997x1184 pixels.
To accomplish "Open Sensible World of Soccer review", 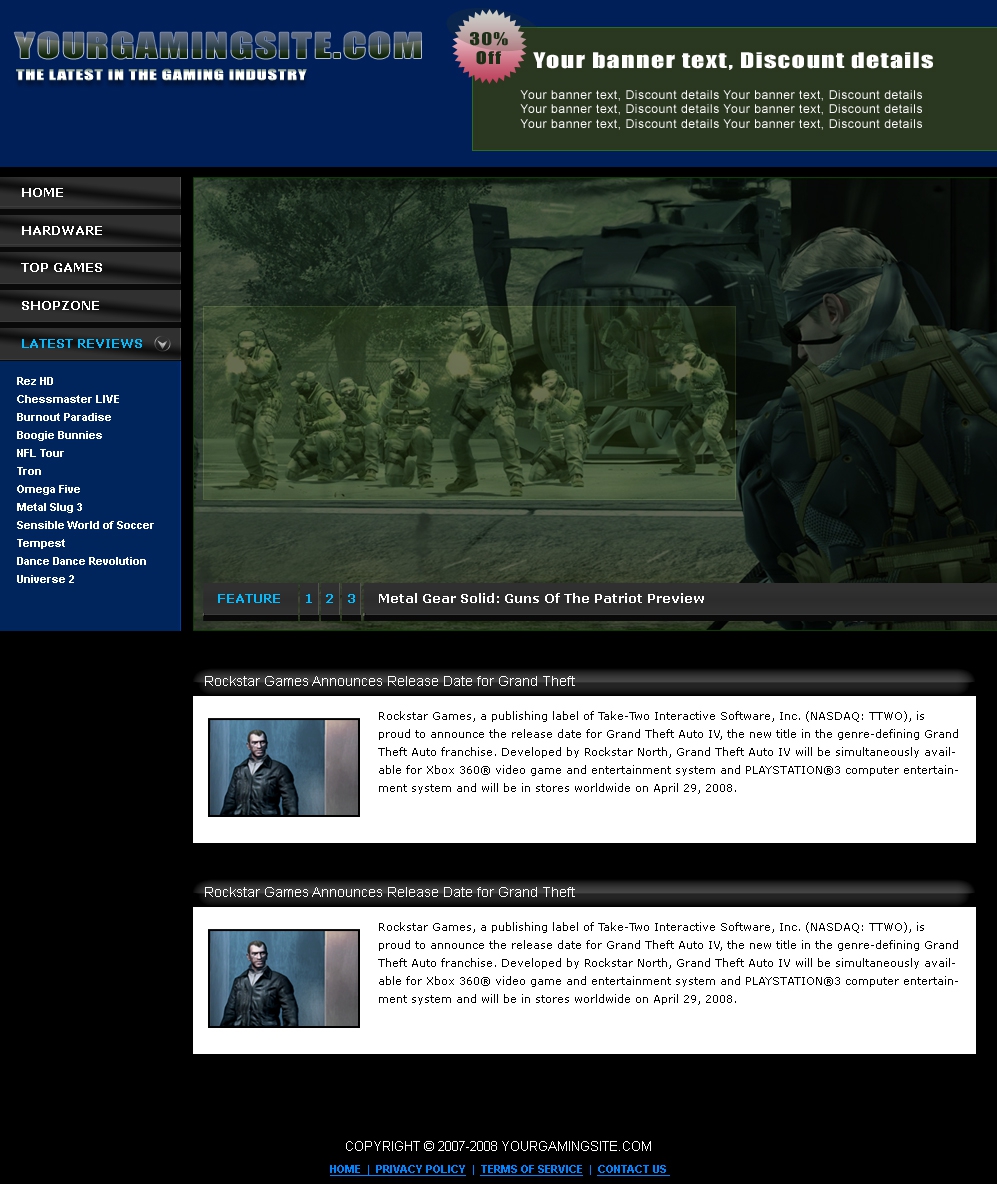I will point(85,526).
